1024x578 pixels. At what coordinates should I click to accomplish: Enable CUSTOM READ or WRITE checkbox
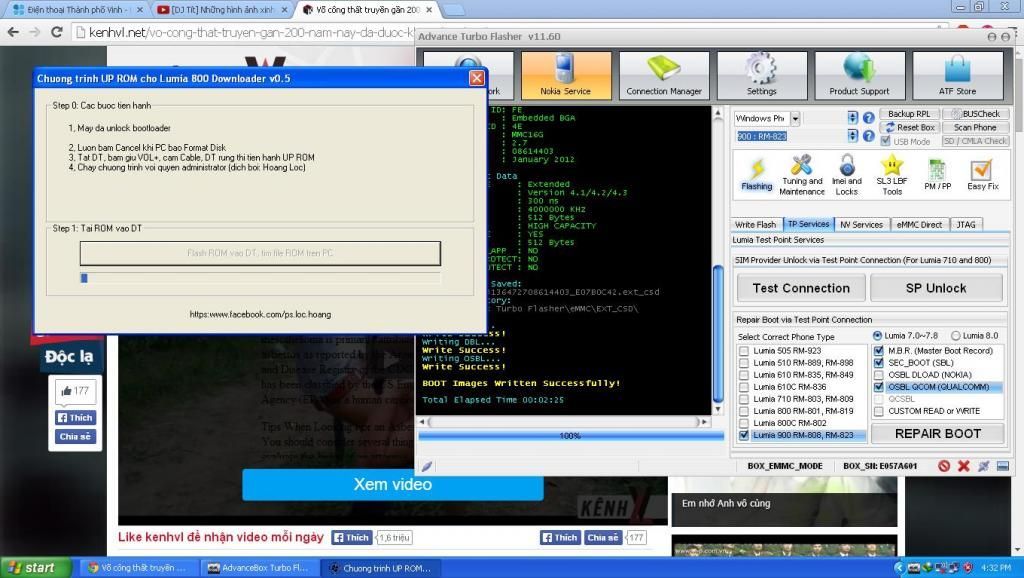(x=879, y=411)
